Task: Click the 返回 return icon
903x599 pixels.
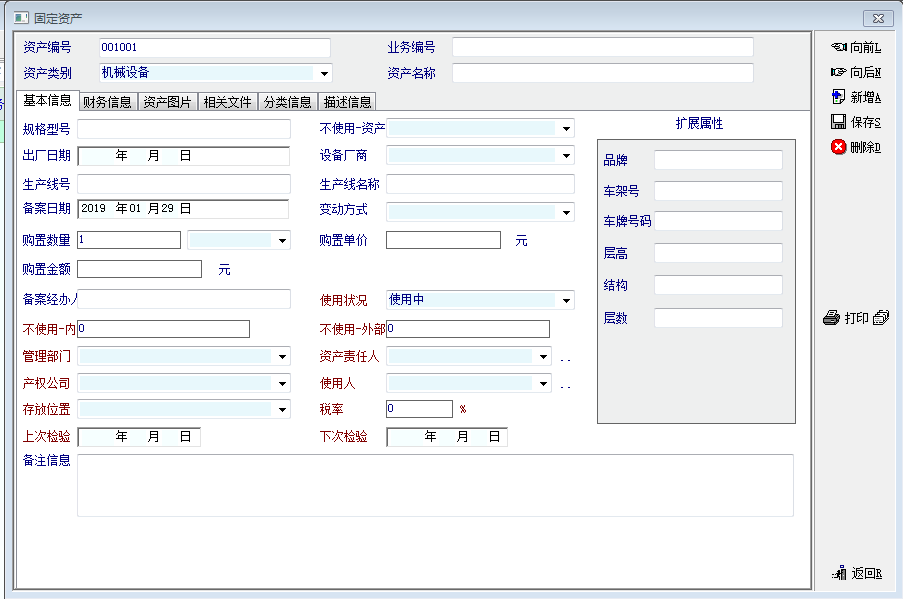Action: (x=839, y=573)
